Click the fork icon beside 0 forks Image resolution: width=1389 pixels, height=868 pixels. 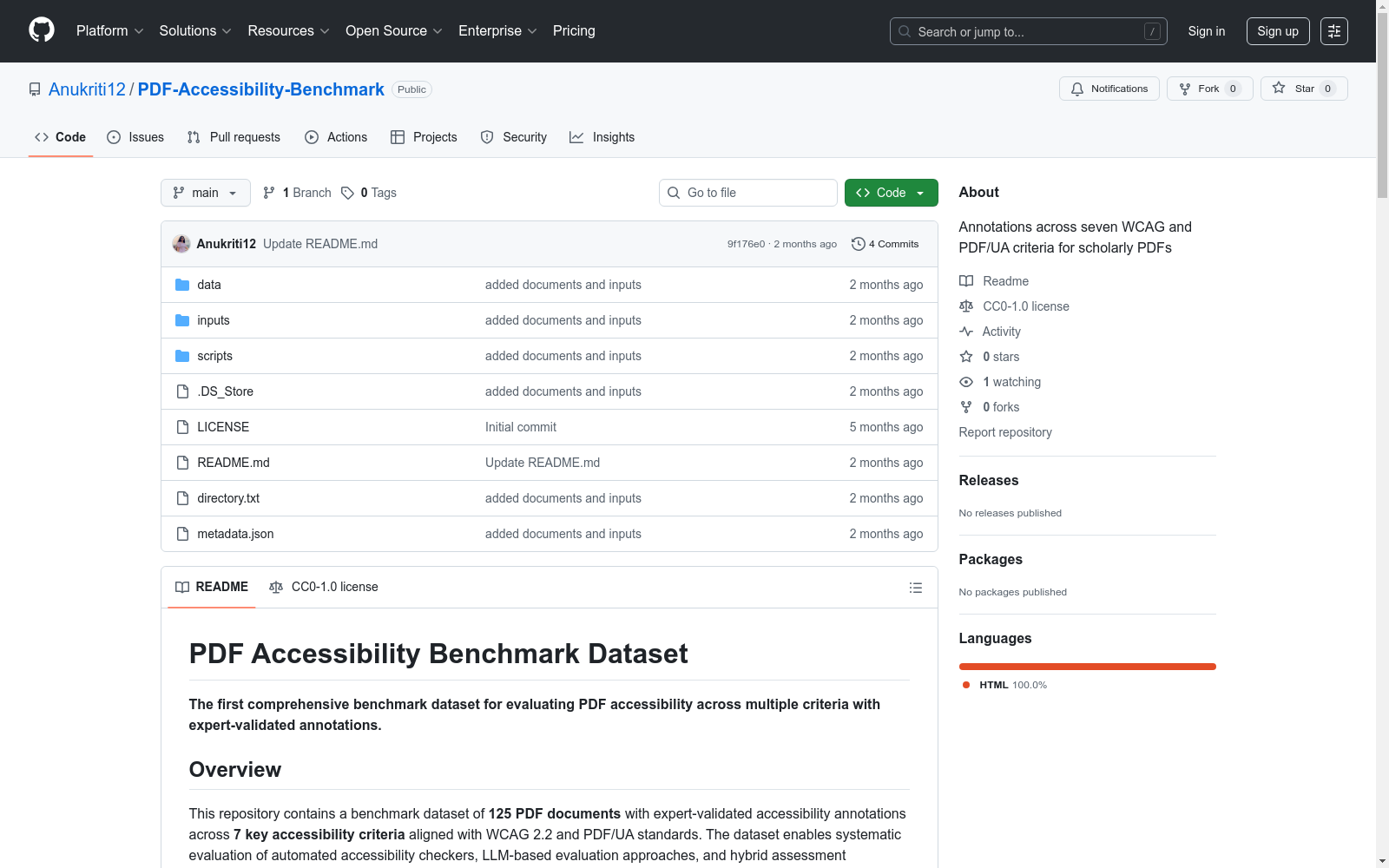[x=966, y=407]
